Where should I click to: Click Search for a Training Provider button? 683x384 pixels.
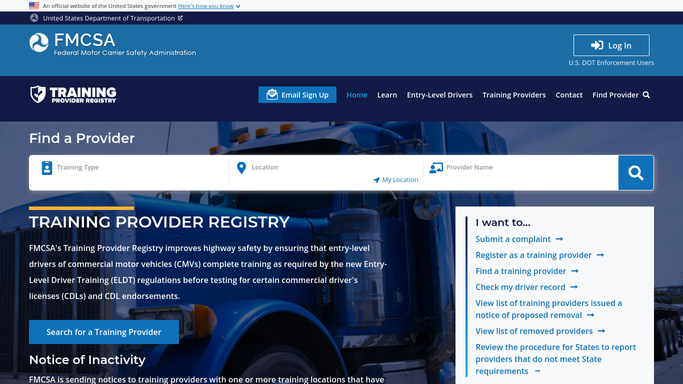[104, 332]
